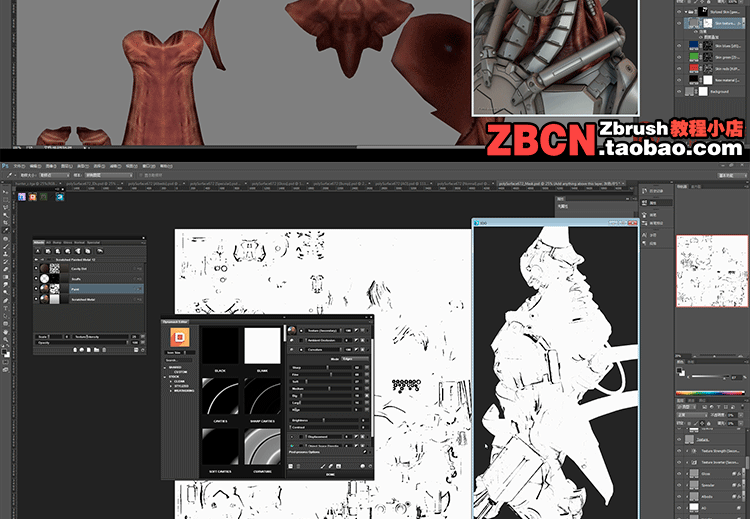Hide the Background layer in upper window
Viewport: 750px width, 519px height.
tap(679, 91)
